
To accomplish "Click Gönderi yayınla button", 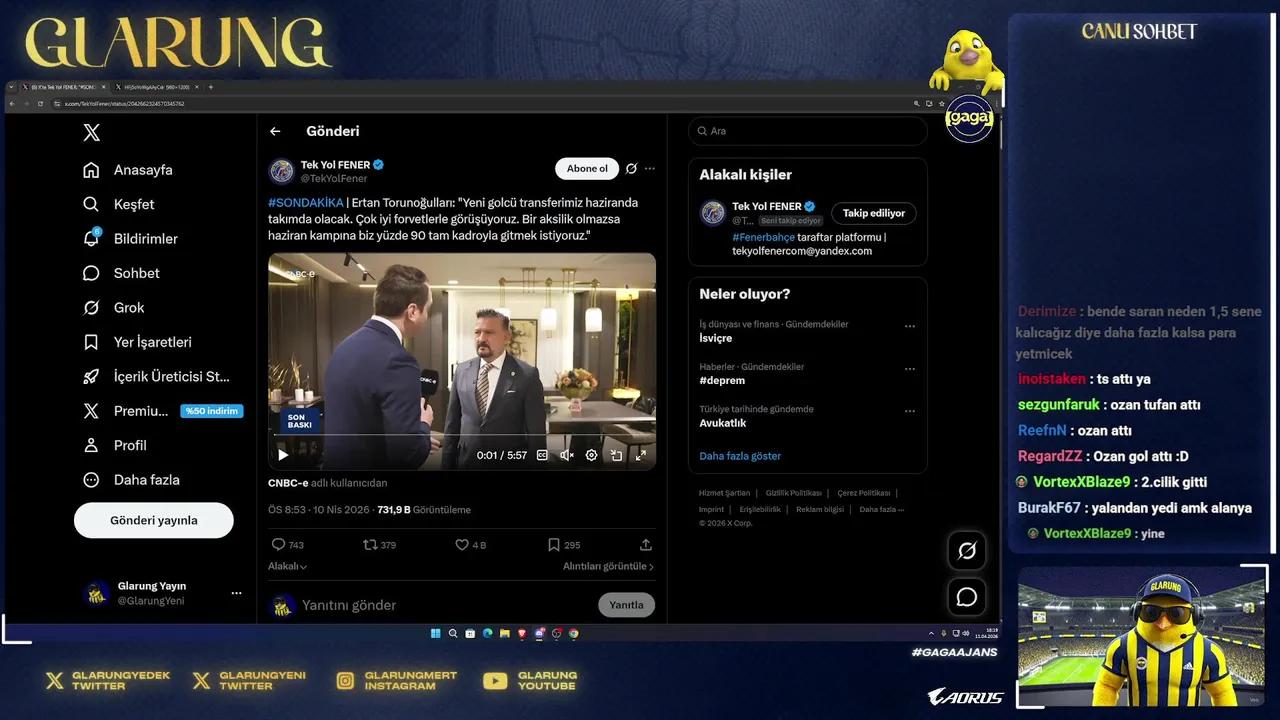I will click(x=154, y=520).
